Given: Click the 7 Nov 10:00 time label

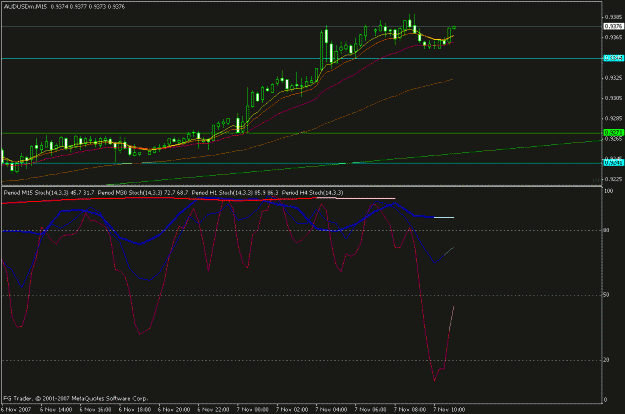Looking at the screenshot, I should click(x=449, y=410).
